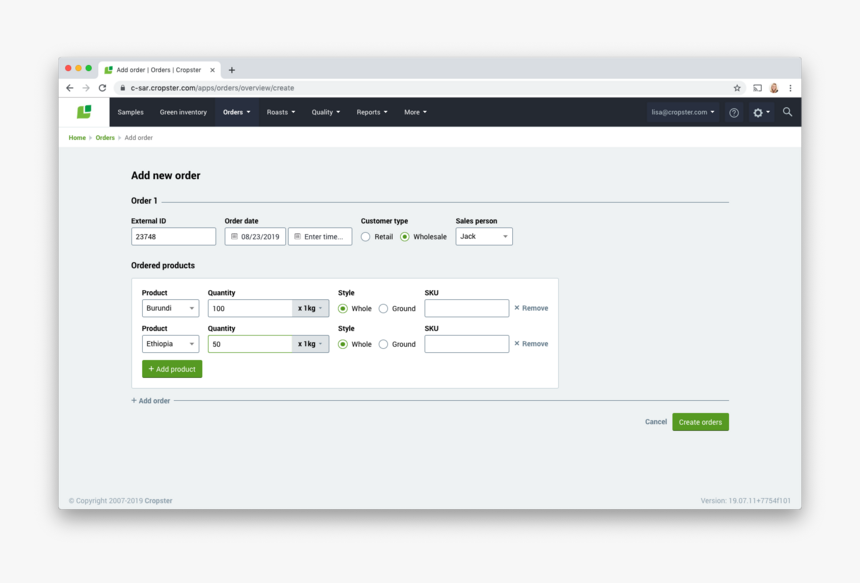860x583 pixels.
Task: Follow Cropster link in footer
Action: [x=159, y=501]
